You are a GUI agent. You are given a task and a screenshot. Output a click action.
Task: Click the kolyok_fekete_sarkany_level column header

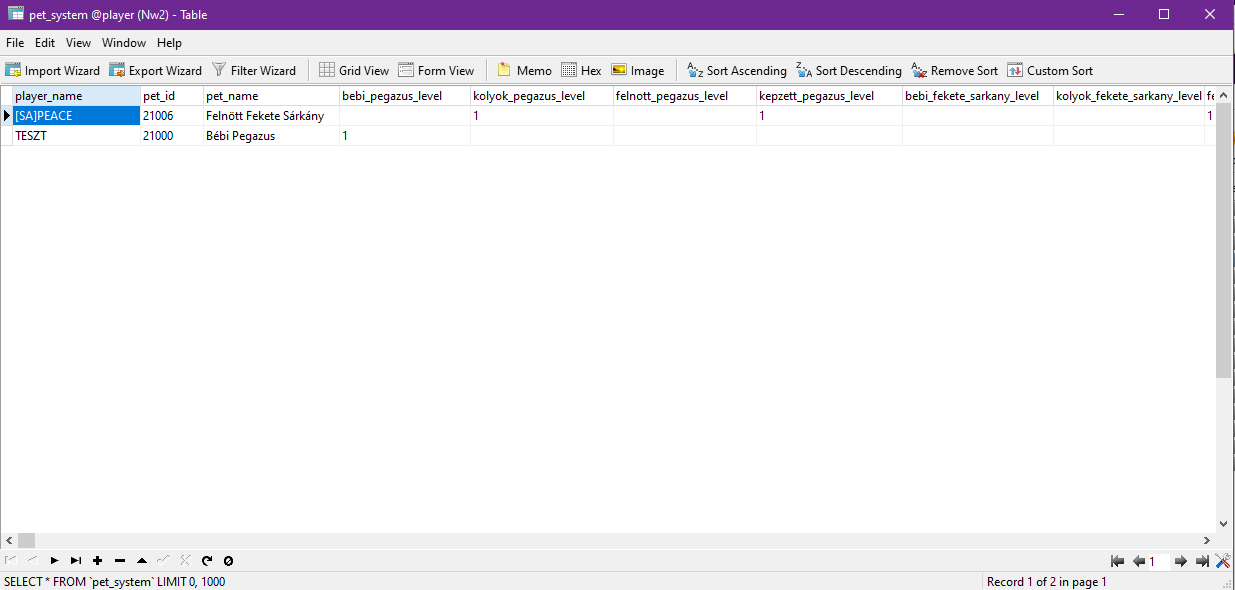click(x=1129, y=96)
